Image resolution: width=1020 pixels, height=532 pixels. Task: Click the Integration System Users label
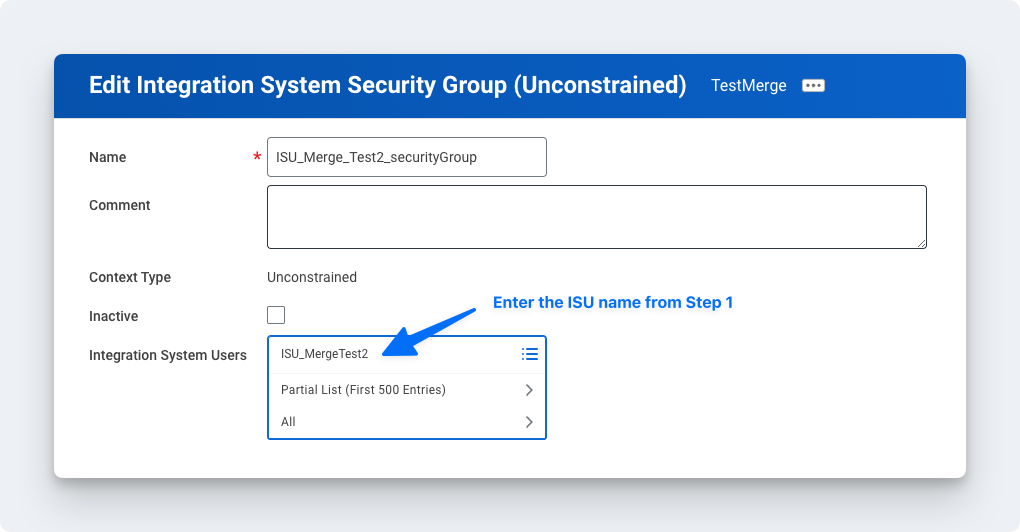click(x=168, y=355)
